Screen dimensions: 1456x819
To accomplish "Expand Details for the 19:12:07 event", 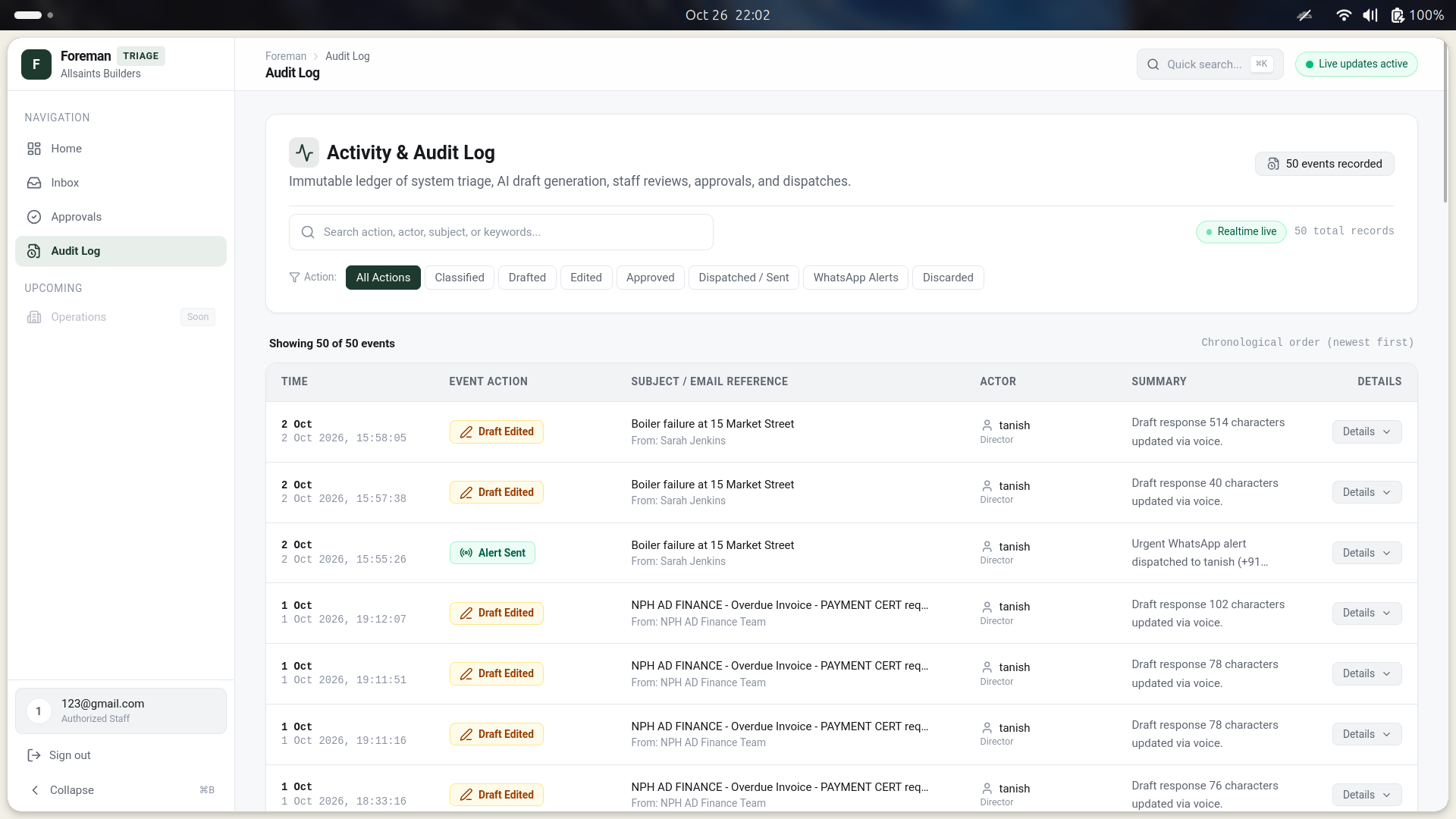I will (1367, 613).
